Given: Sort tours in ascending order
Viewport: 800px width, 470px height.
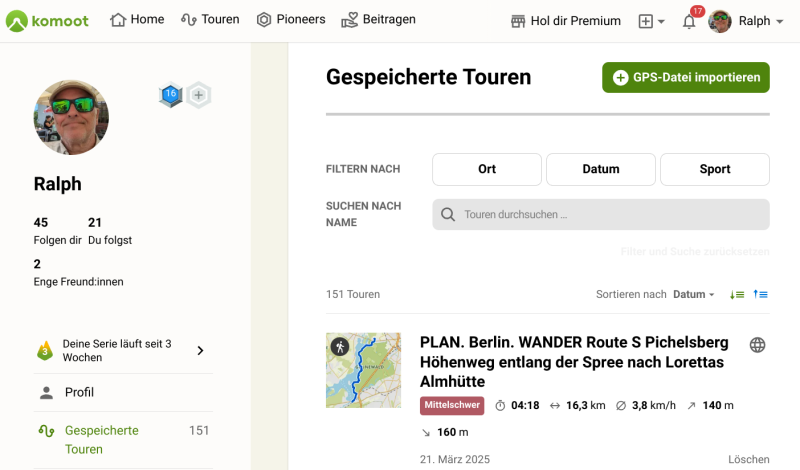Looking at the screenshot, I should click(x=761, y=294).
